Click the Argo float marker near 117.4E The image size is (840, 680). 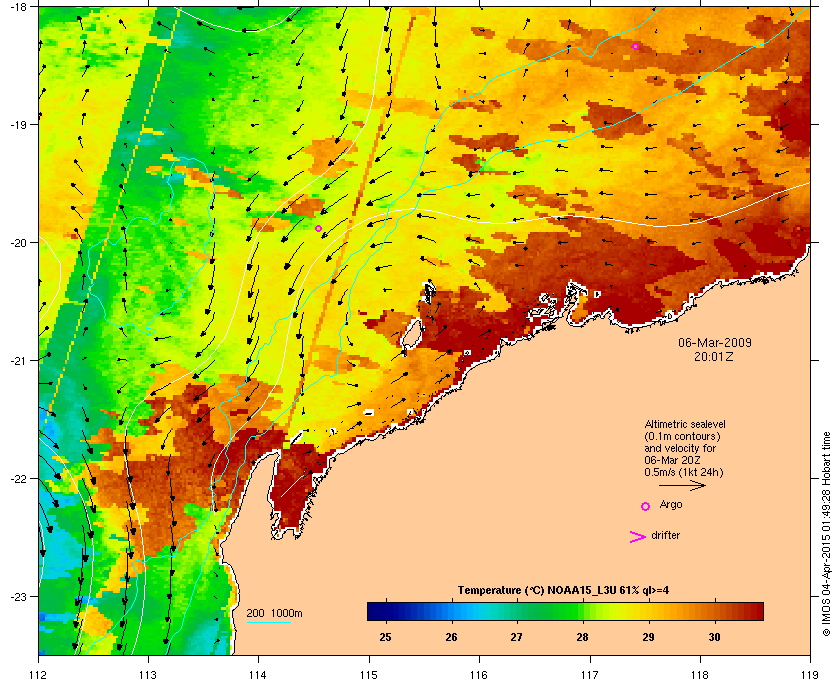[x=635, y=46]
